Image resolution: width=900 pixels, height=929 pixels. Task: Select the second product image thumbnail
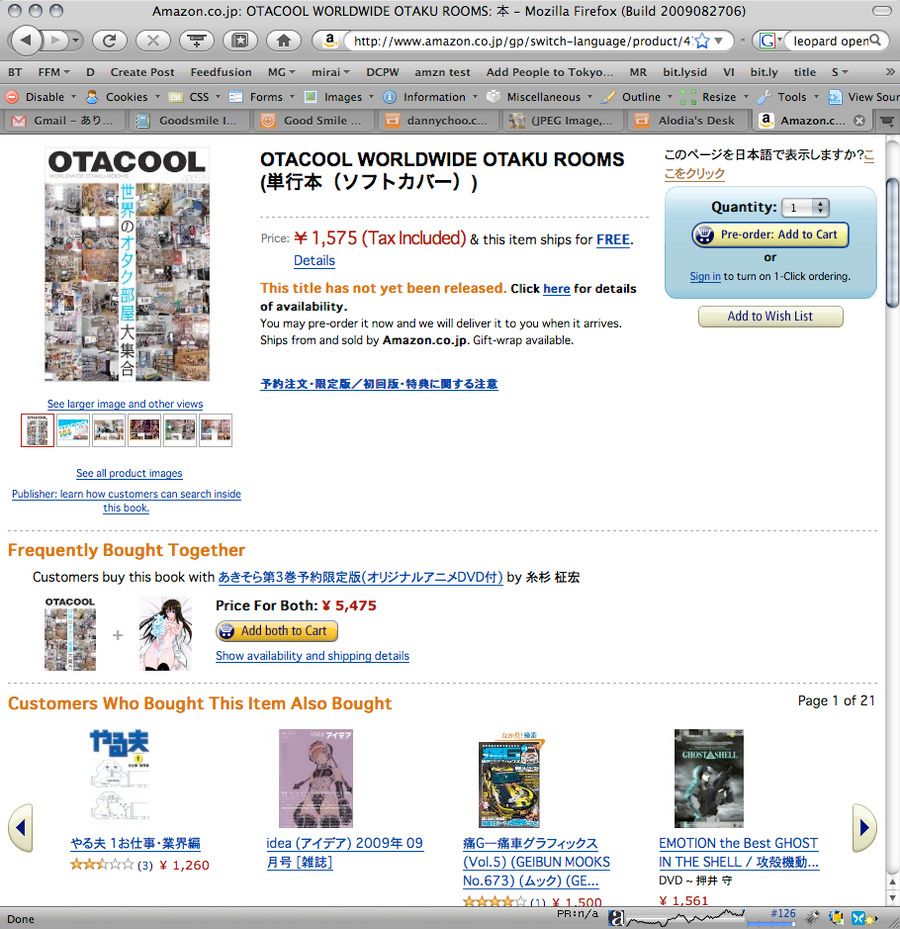click(x=73, y=430)
